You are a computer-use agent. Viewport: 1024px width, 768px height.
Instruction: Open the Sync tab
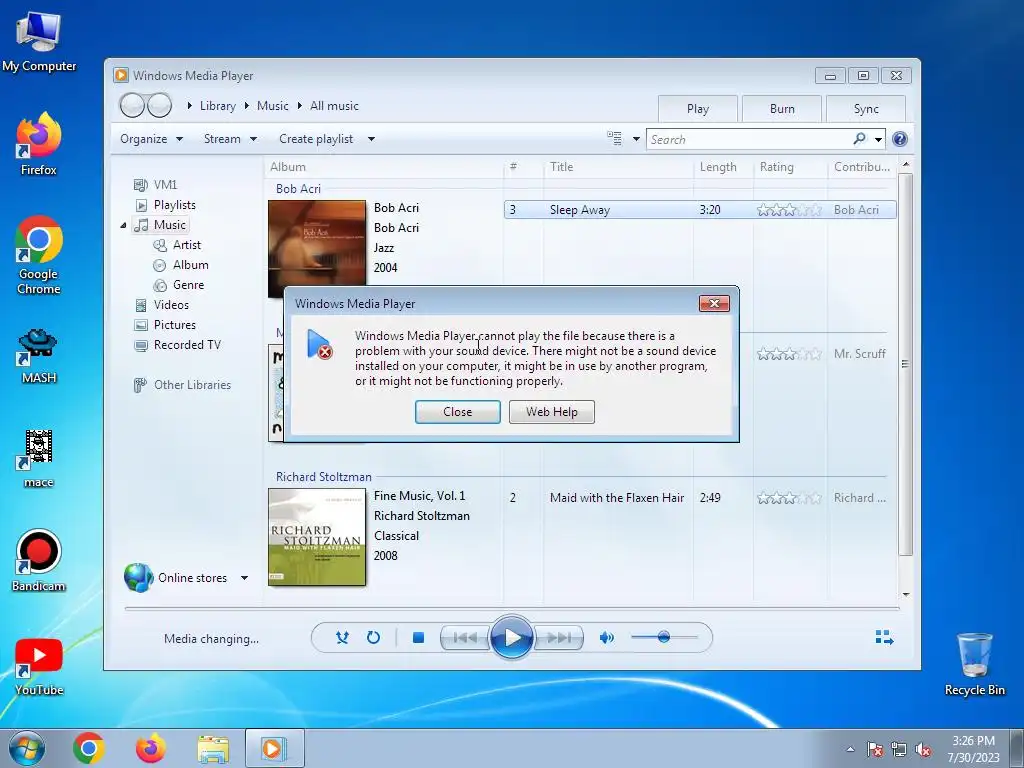point(866,109)
